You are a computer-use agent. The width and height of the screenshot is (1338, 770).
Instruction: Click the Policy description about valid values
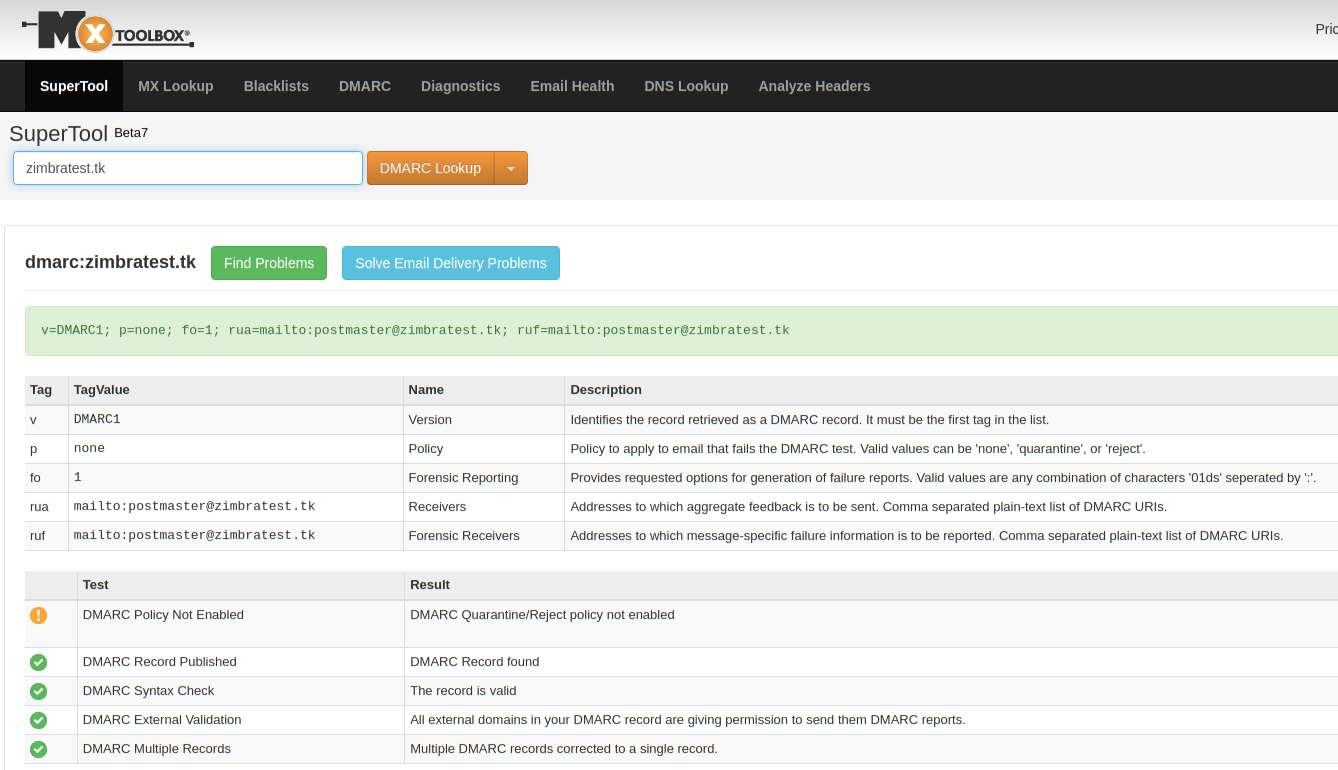pos(858,449)
